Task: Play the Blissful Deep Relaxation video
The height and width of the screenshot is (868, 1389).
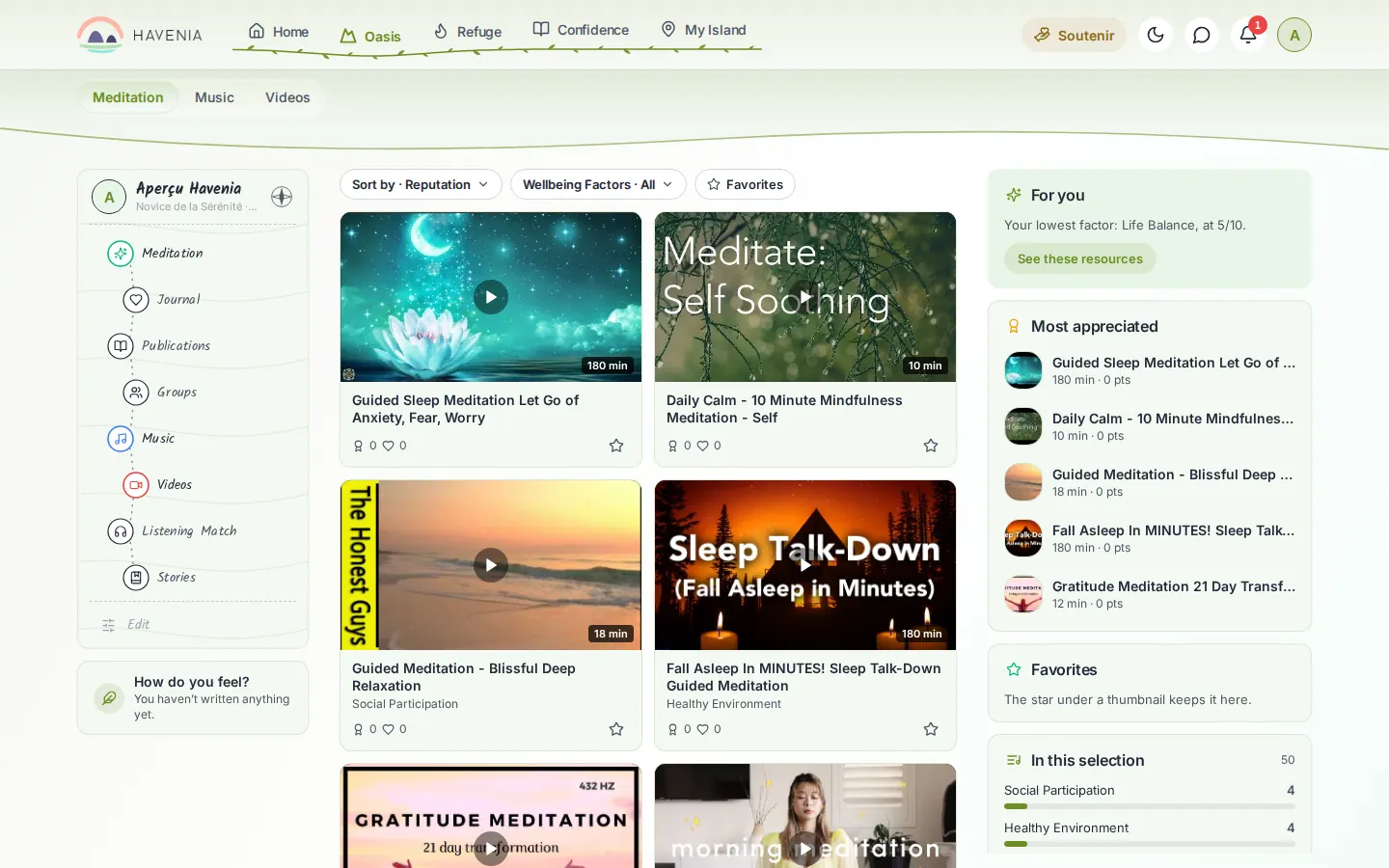Action: [x=491, y=565]
